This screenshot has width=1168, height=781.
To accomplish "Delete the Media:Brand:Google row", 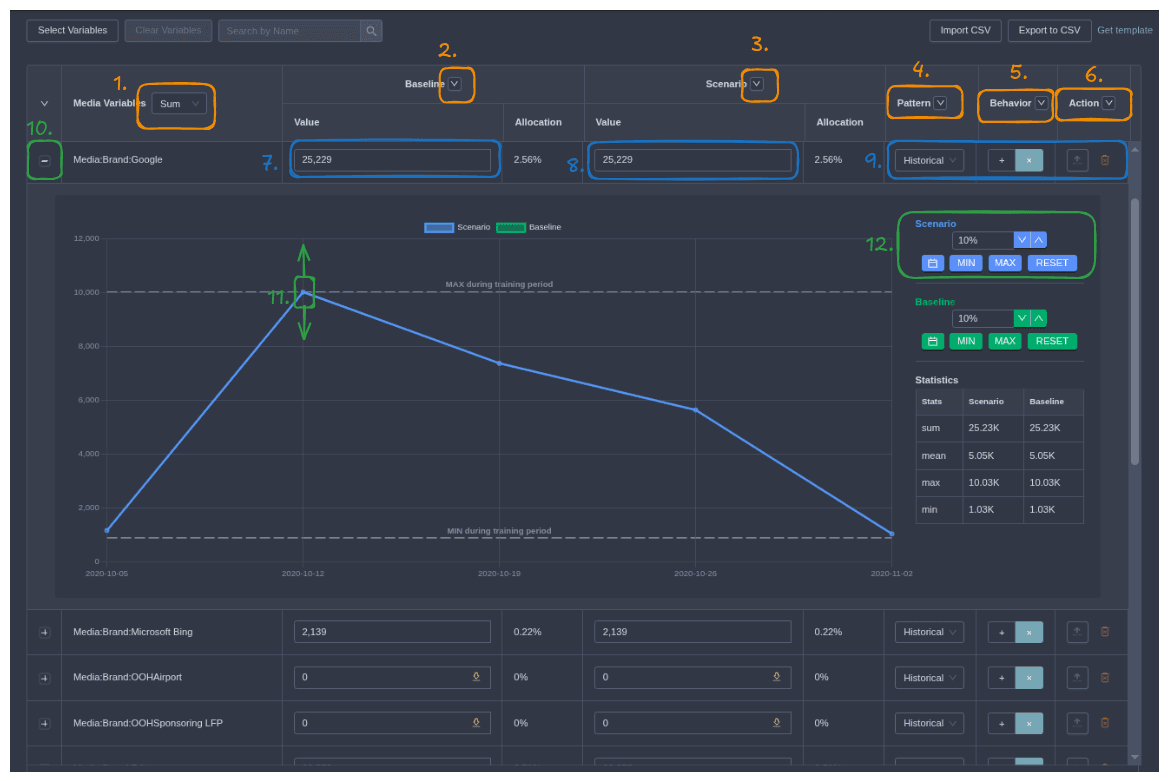I will [x=1105, y=160].
